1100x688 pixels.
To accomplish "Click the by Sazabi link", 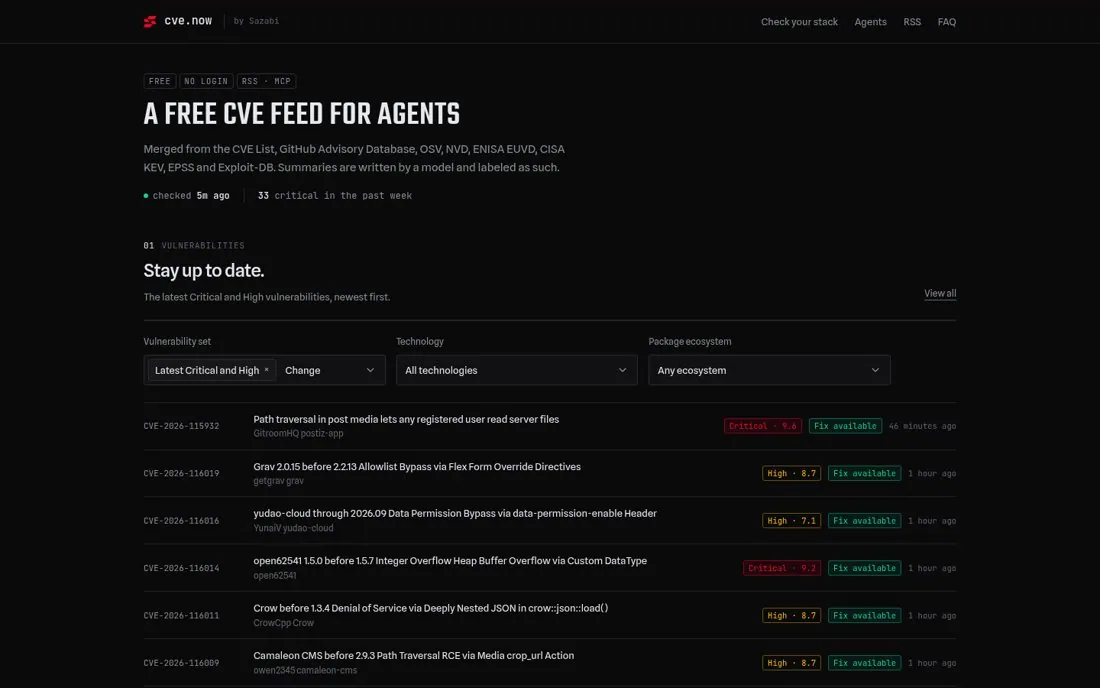I will [256, 21].
